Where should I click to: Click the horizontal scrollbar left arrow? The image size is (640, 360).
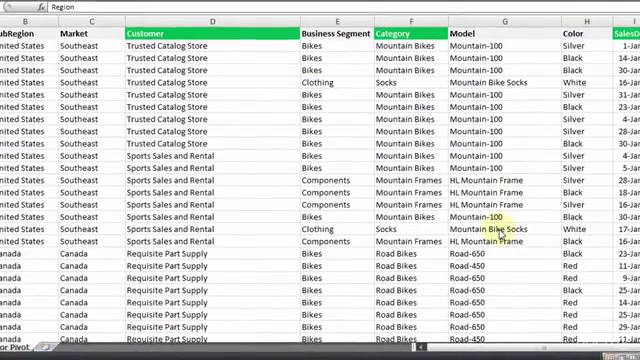tap(421, 347)
